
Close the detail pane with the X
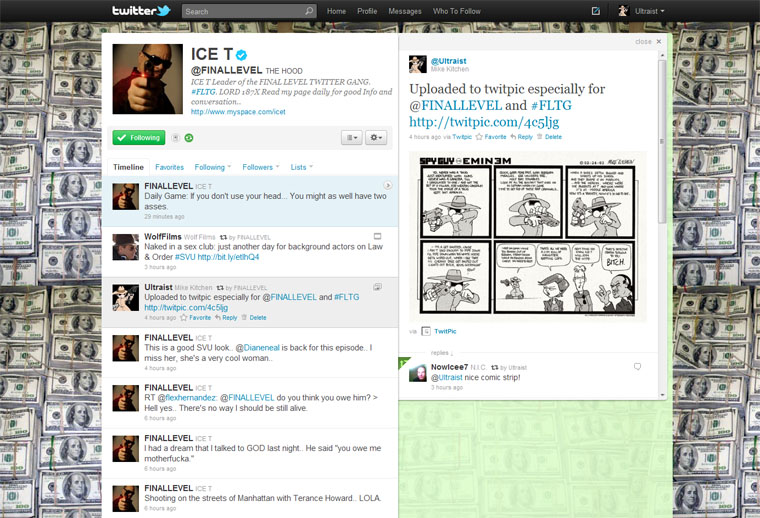[x=659, y=42]
